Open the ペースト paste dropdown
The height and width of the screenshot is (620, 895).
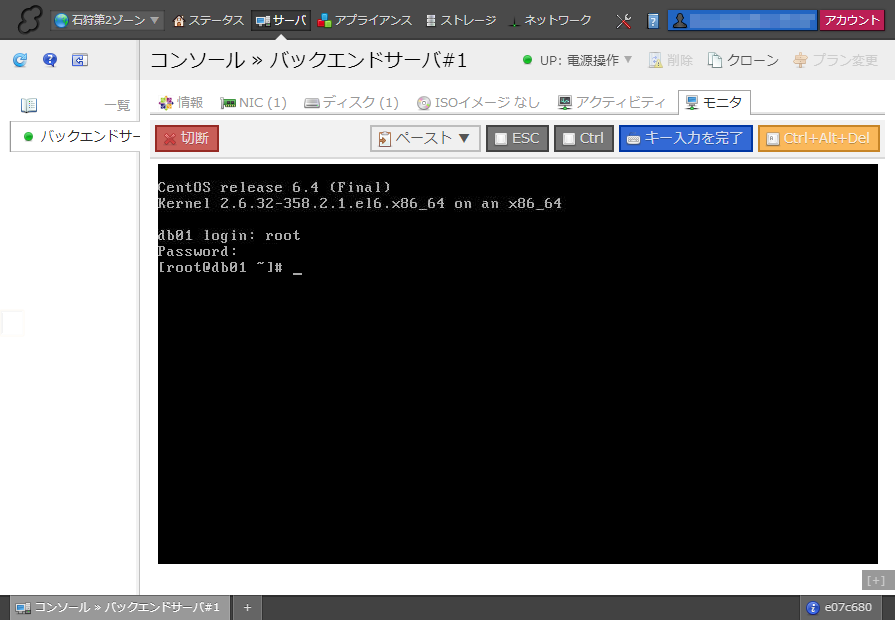point(425,138)
